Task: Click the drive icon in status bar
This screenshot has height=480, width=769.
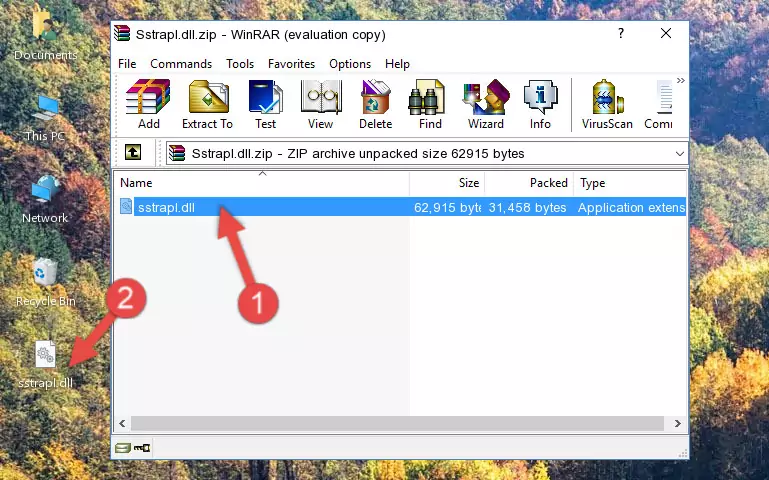Action: pos(123,447)
